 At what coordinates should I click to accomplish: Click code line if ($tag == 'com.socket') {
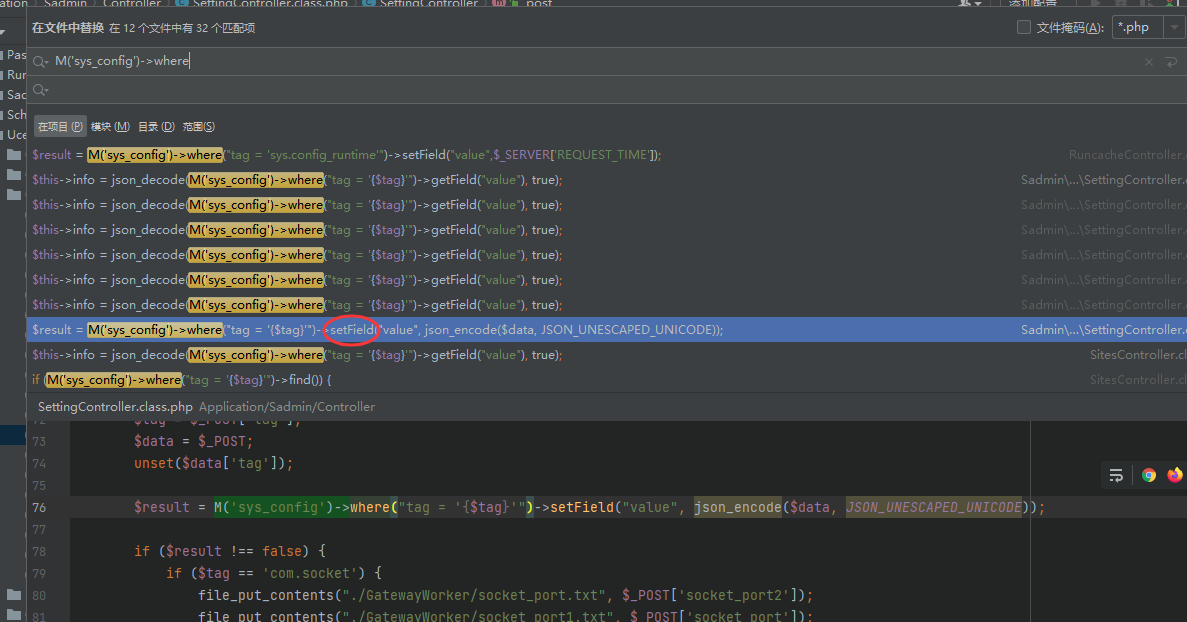point(274,573)
